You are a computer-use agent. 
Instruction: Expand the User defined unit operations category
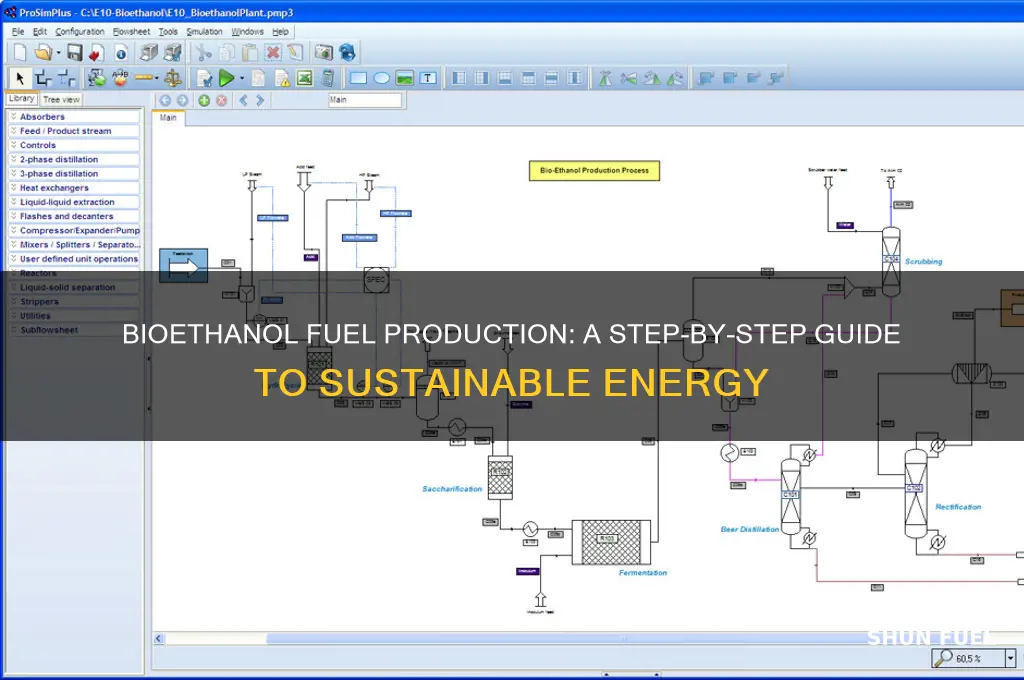point(74,259)
